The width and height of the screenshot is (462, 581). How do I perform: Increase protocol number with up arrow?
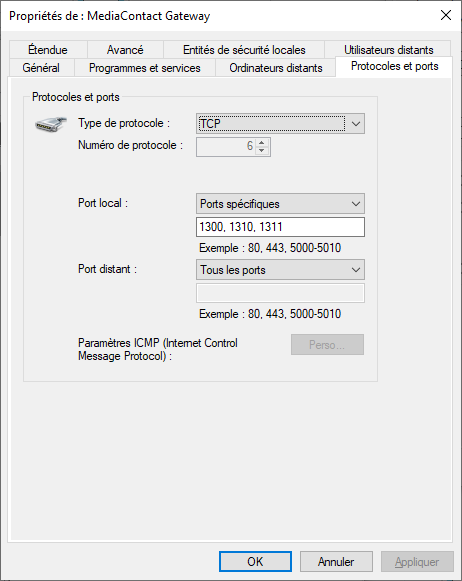pyautogui.click(x=262, y=143)
